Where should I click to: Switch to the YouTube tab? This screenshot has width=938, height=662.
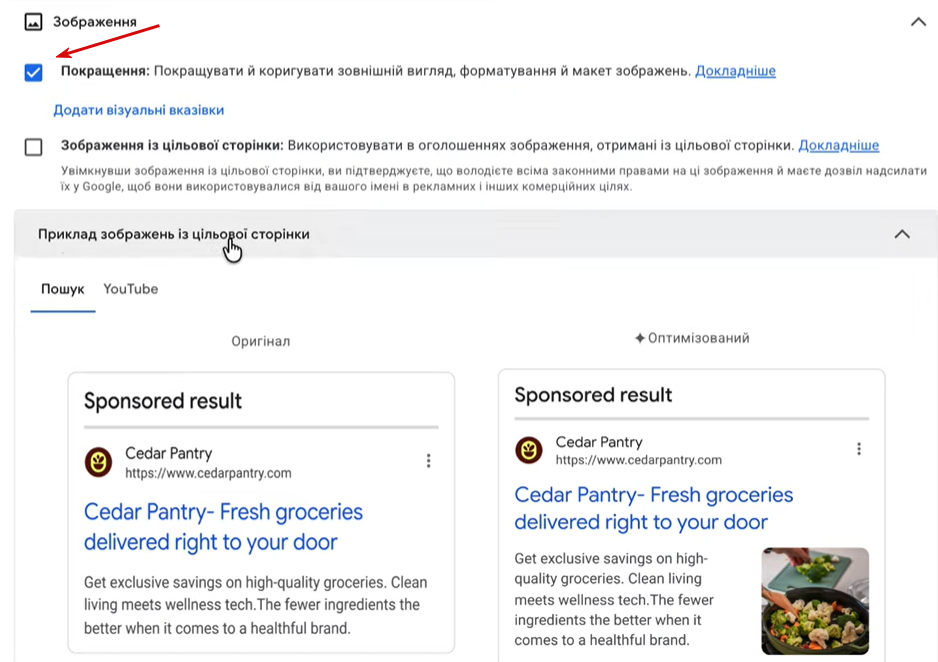131,289
